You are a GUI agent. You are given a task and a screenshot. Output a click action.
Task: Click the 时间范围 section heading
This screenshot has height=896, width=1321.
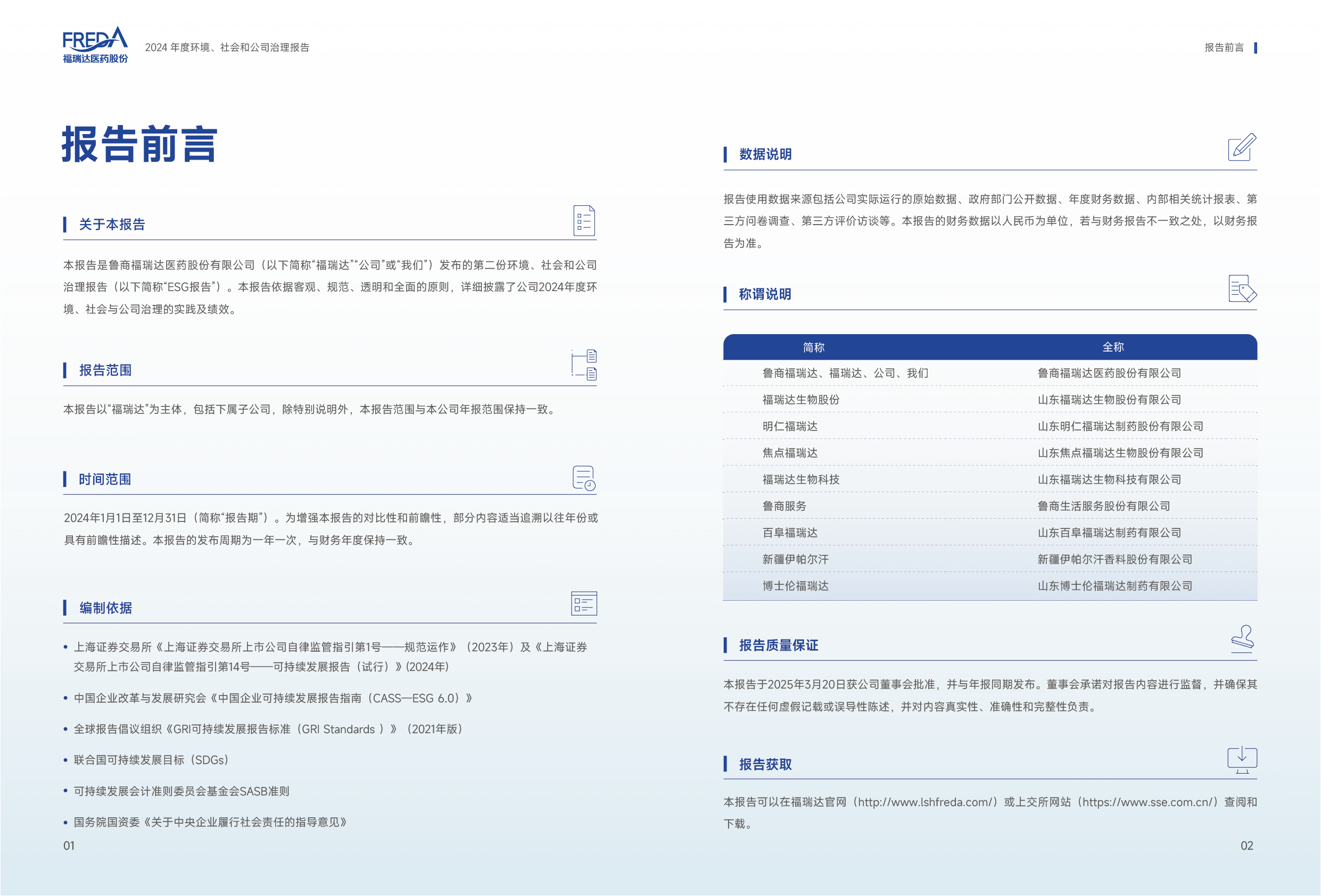[x=105, y=479]
